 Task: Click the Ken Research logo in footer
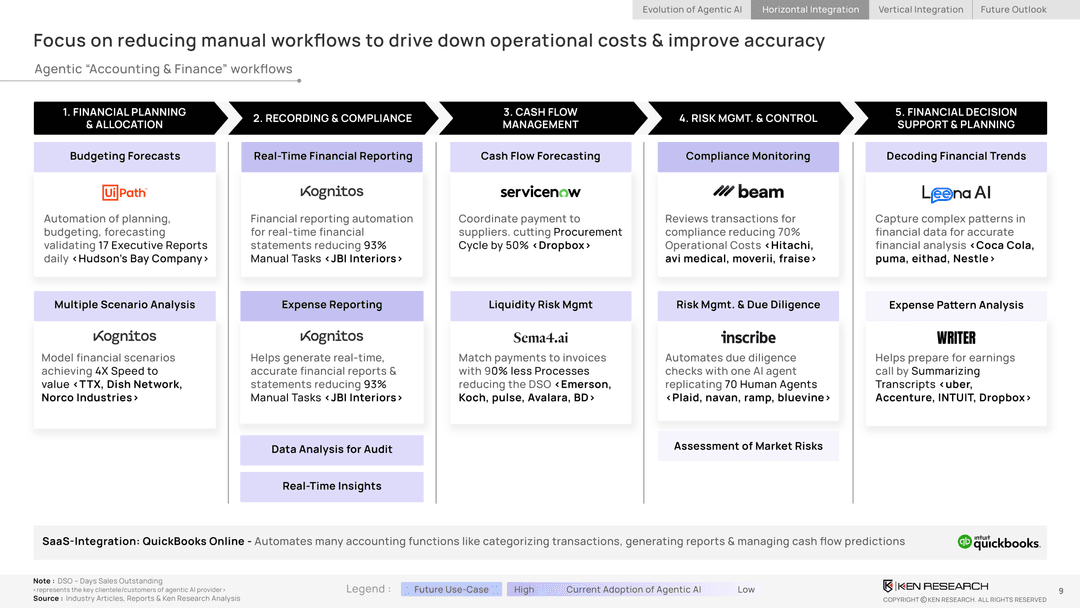(935, 586)
